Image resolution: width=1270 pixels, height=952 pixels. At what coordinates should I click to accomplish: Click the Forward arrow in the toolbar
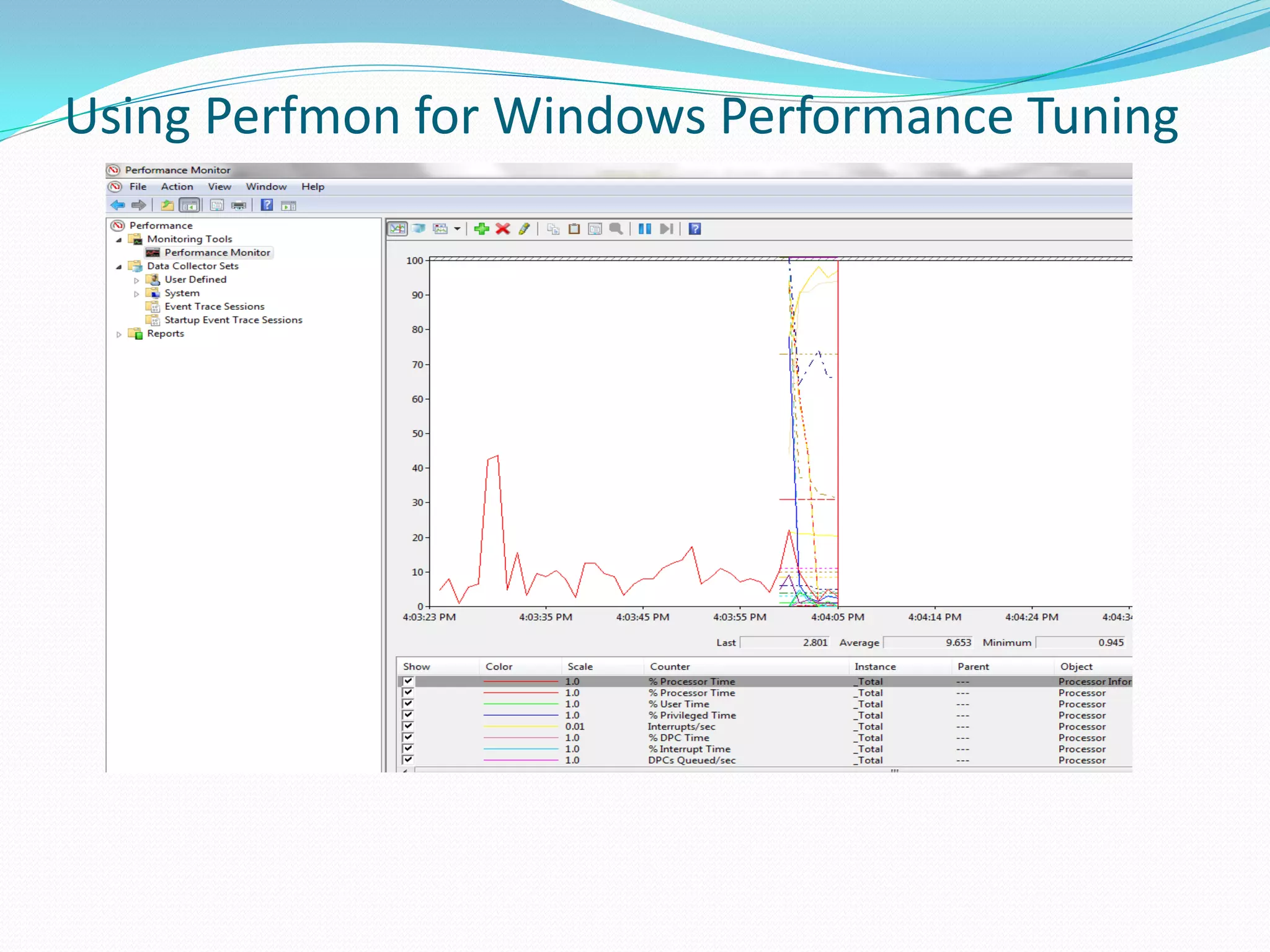138,205
